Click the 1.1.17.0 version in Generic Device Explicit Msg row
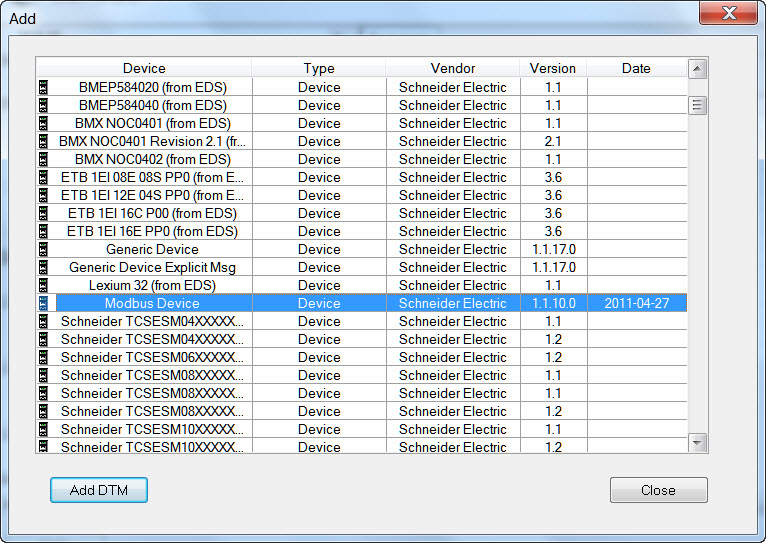 tap(553, 268)
